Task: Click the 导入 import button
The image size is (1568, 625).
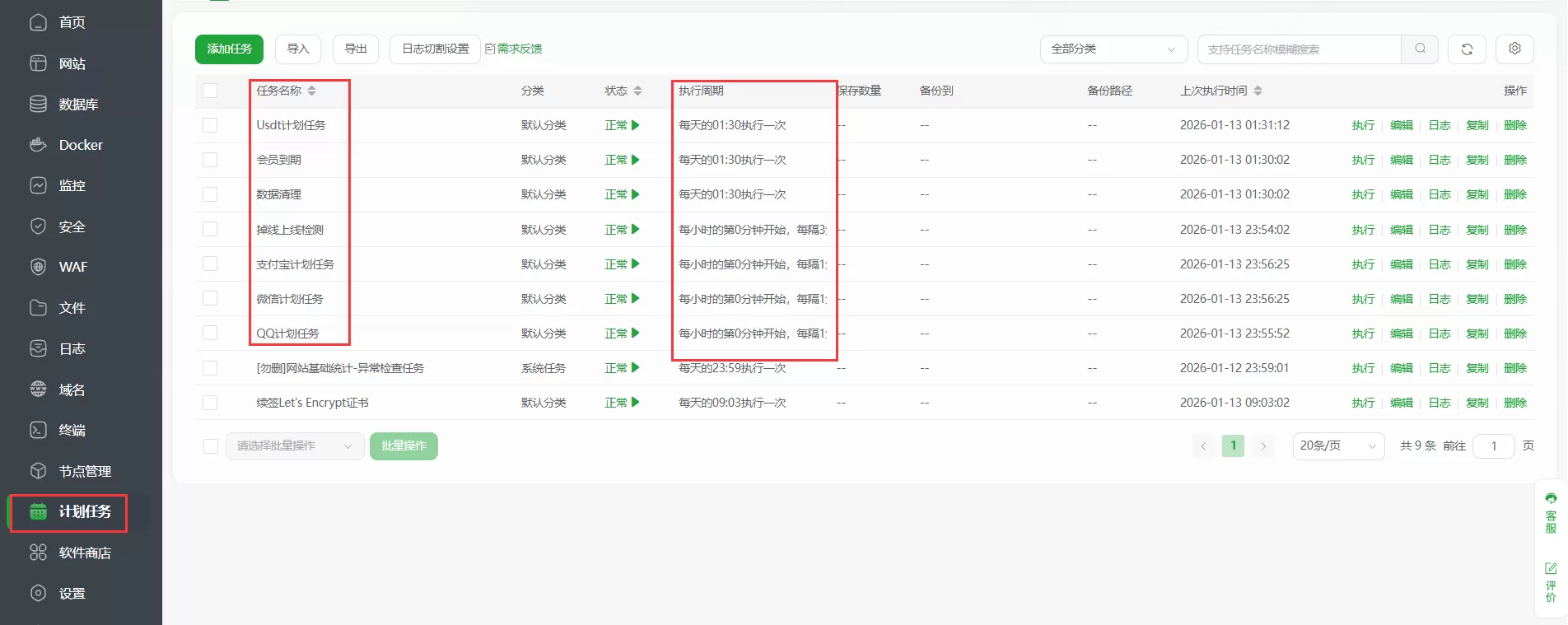Action: [x=298, y=49]
